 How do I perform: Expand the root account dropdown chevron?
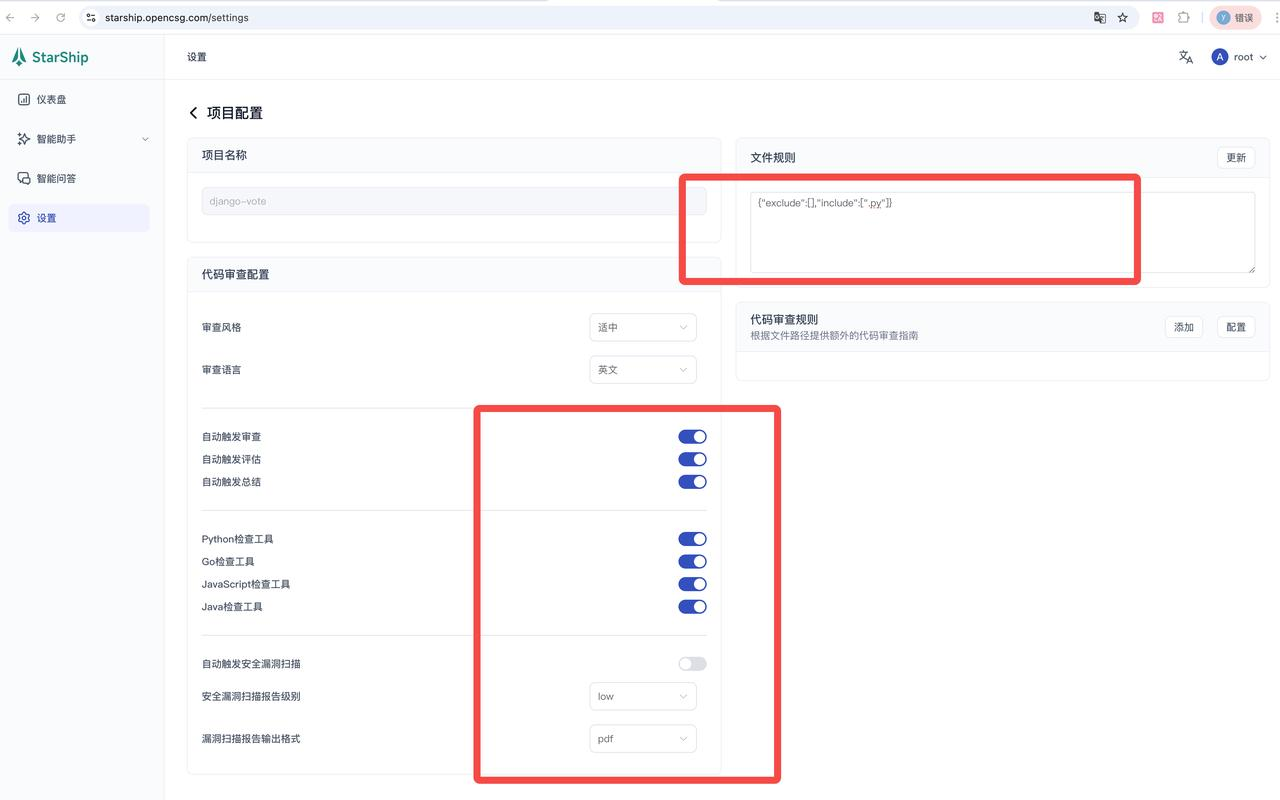tap(1263, 57)
